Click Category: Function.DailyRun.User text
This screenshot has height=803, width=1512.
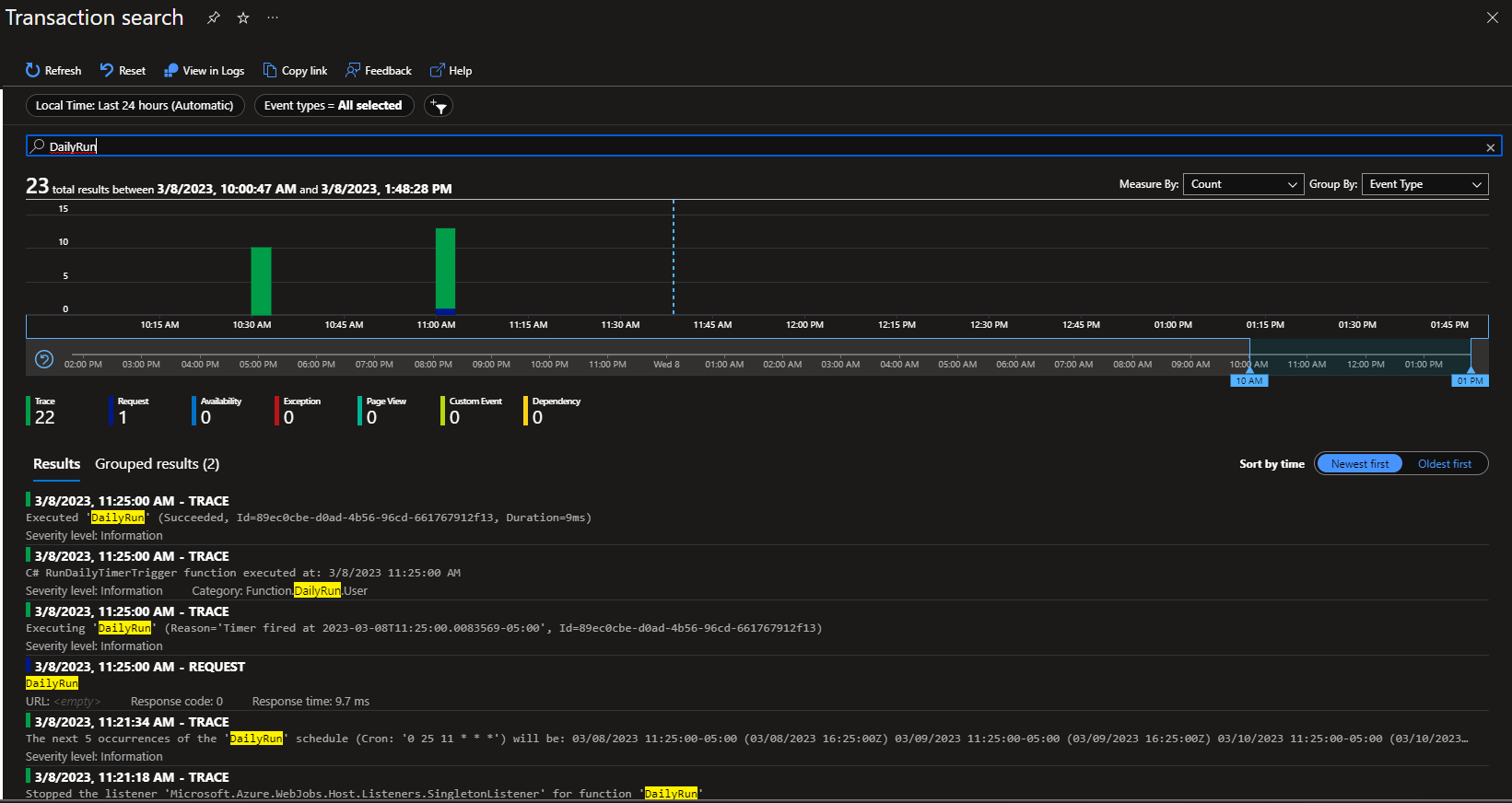pyautogui.click(x=279, y=591)
